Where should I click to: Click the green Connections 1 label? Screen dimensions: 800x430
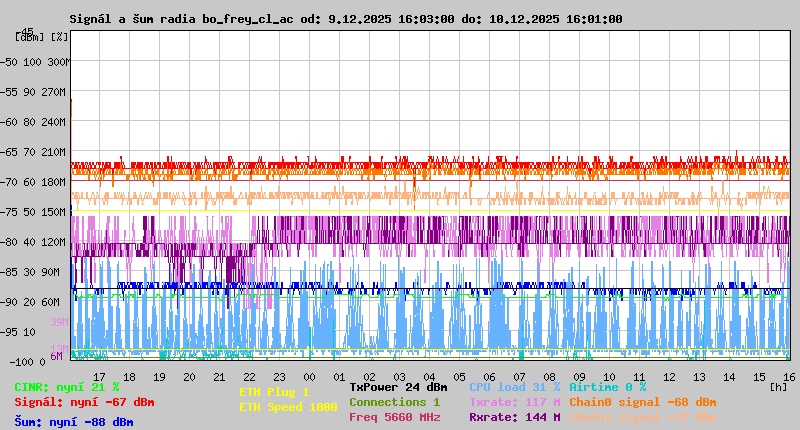point(394,402)
